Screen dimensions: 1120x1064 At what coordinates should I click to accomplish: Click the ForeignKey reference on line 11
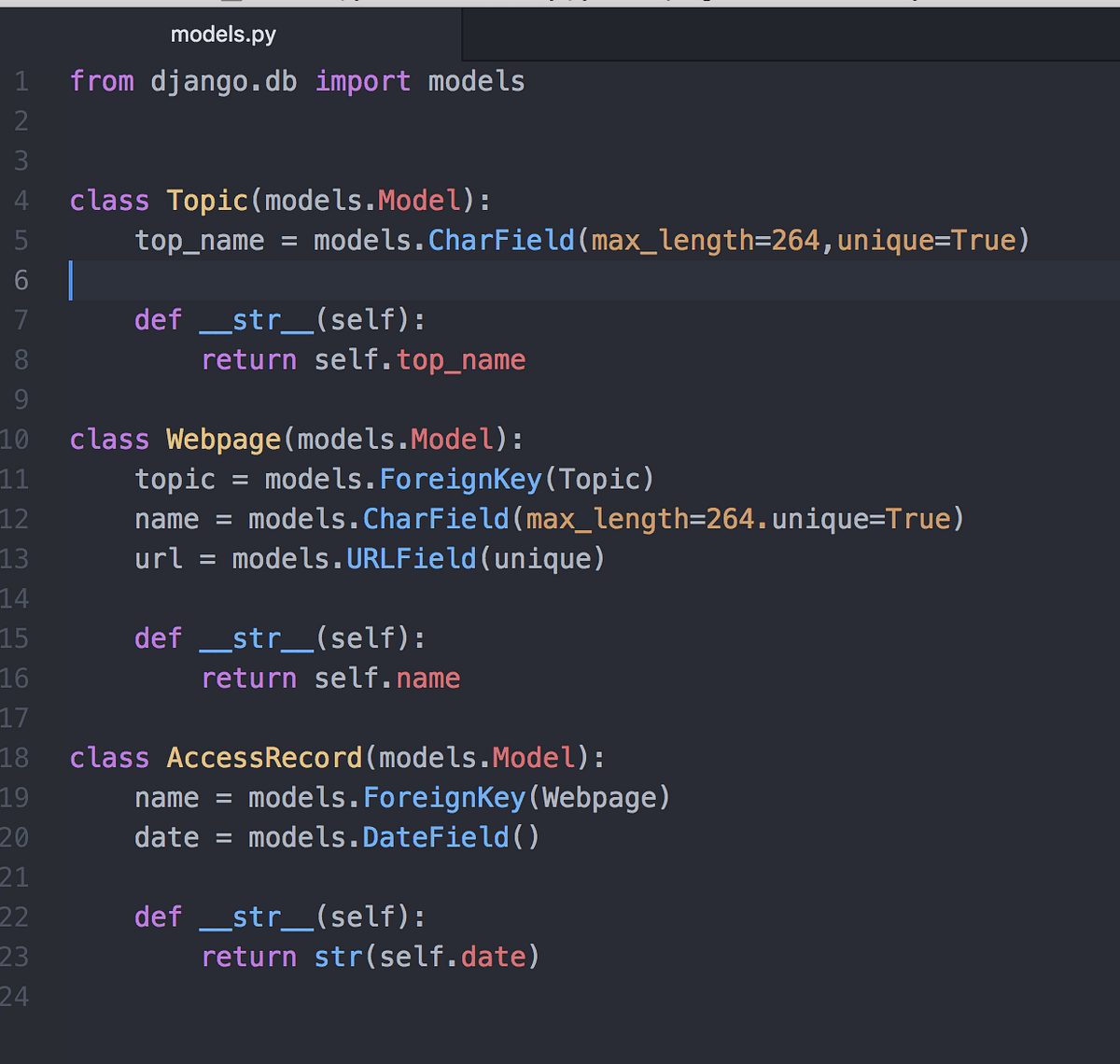(460, 479)
